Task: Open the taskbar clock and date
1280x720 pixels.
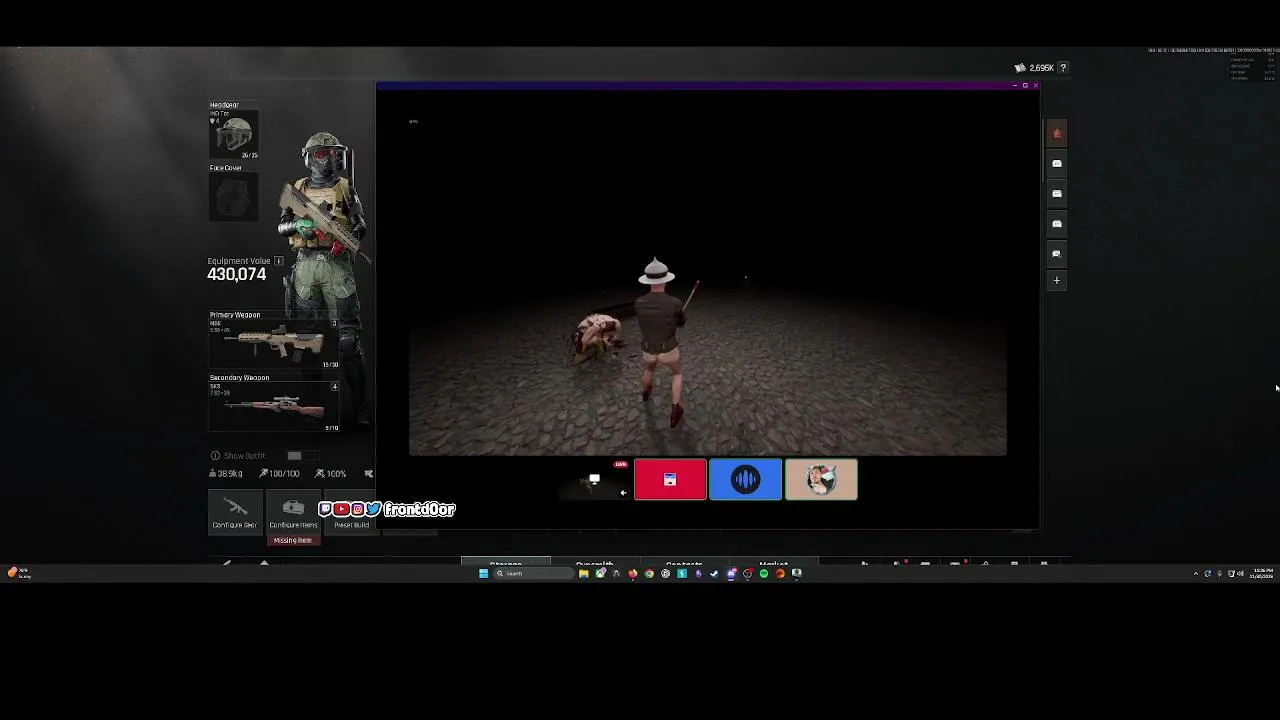Action: coord(1260,574)
